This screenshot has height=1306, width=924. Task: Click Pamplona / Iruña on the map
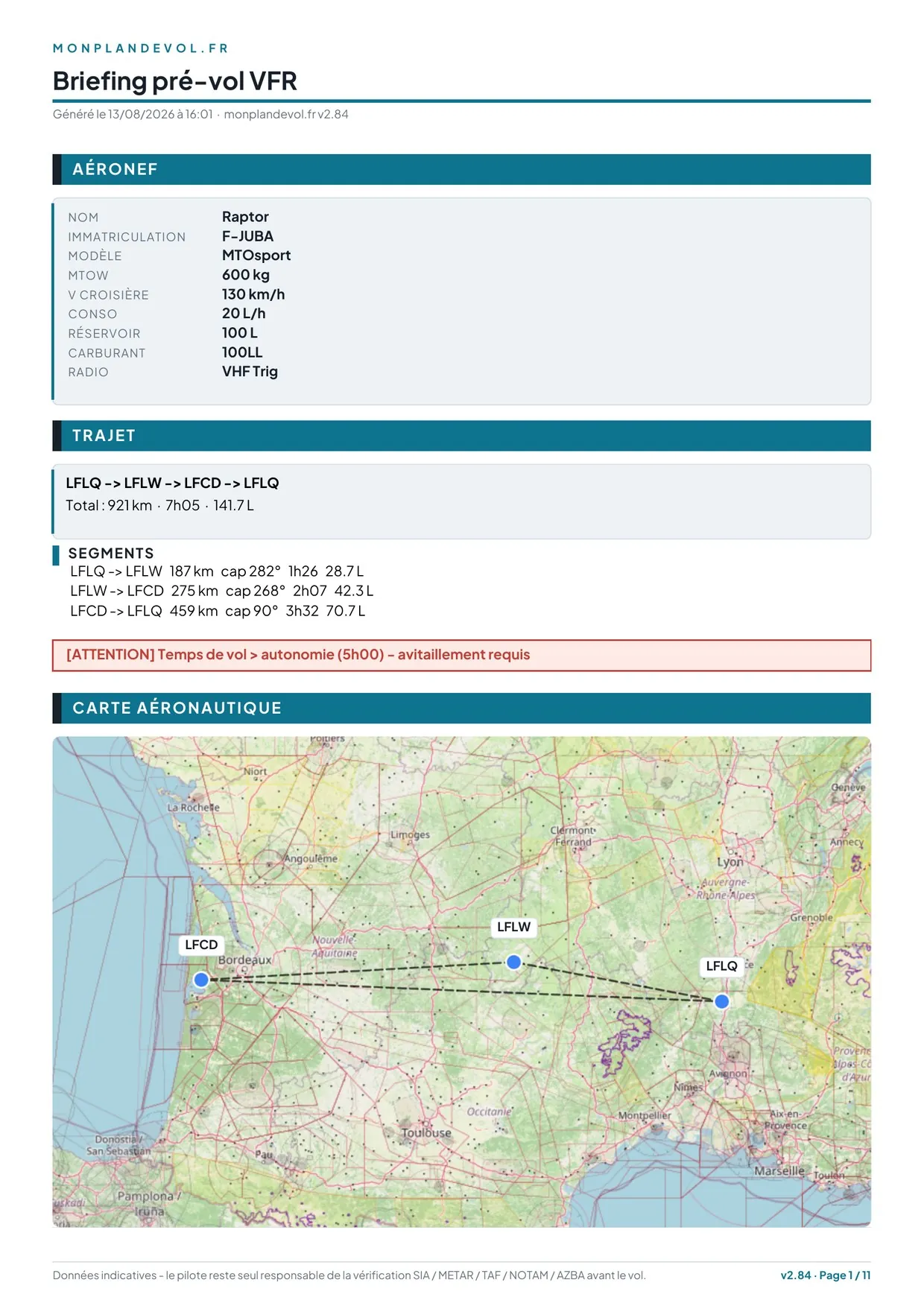(x=148, y=1204)
